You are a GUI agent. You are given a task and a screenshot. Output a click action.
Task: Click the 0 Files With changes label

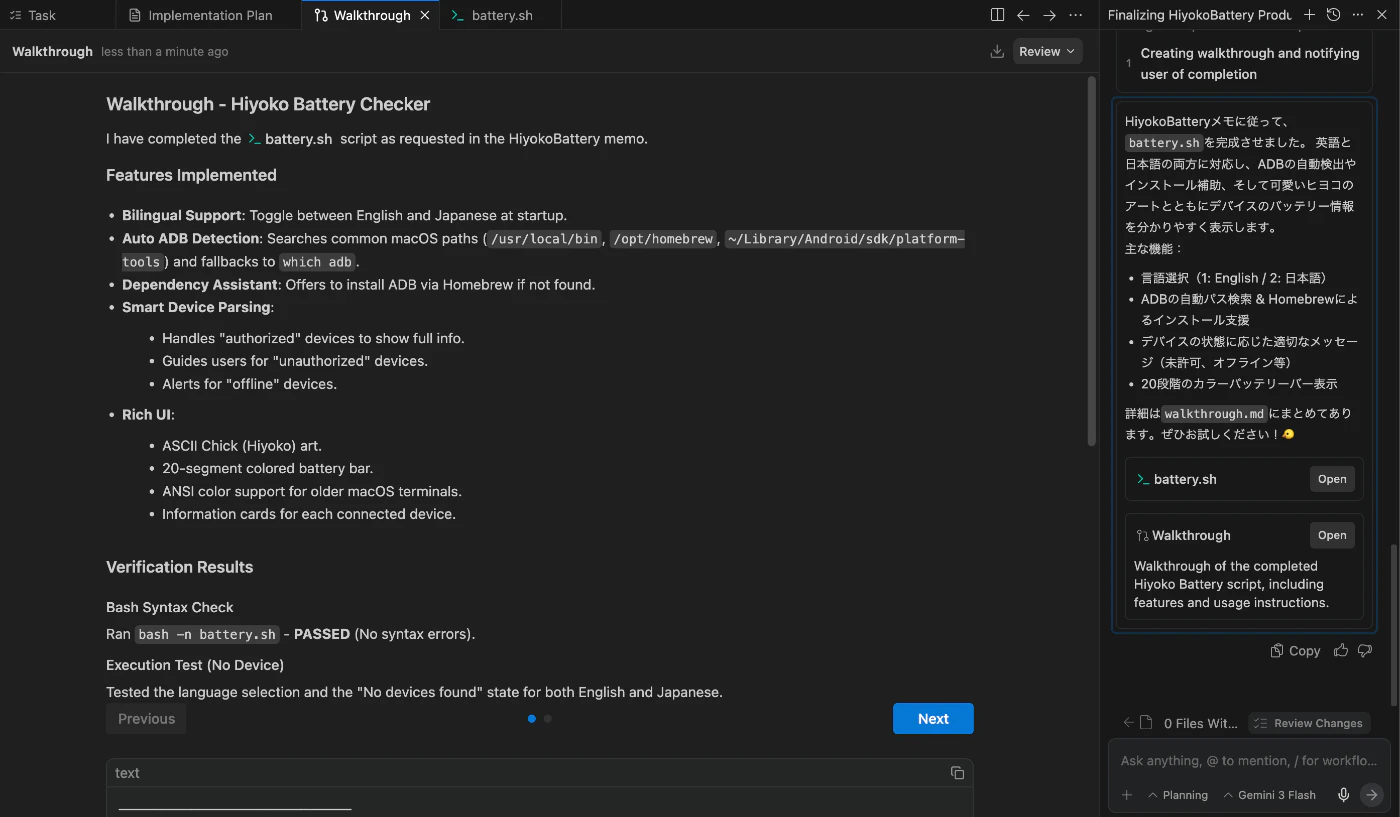click(x=1200, y=723)
